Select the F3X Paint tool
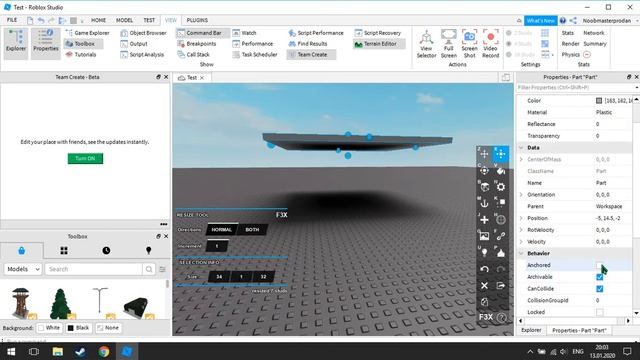 [x=501, y=171]
